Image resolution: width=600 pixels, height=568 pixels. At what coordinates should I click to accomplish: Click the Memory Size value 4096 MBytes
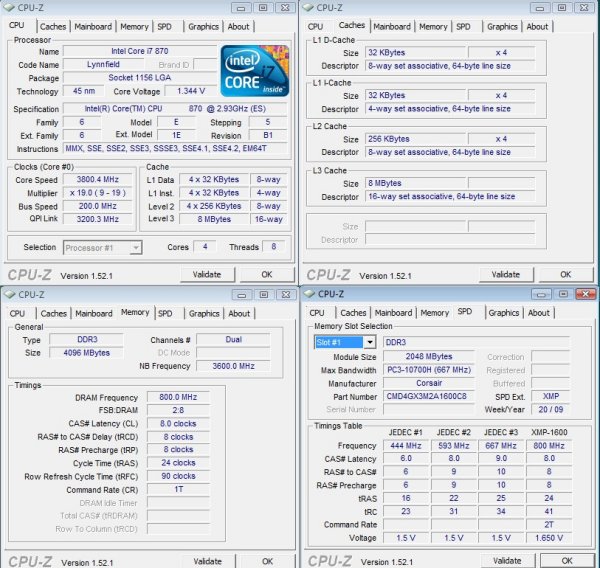pos(87,353)
